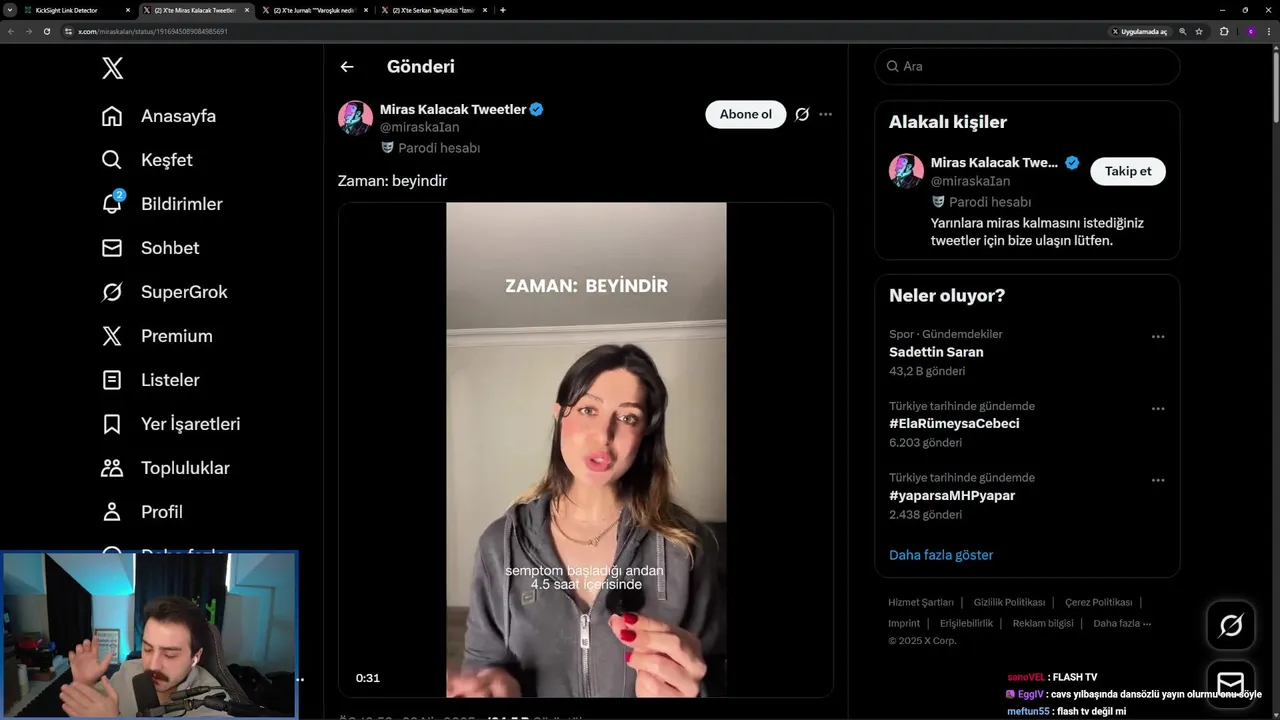Bookmark this page with the star icon
Viewport: 1280px width, 720px height.
(1199, 31)
